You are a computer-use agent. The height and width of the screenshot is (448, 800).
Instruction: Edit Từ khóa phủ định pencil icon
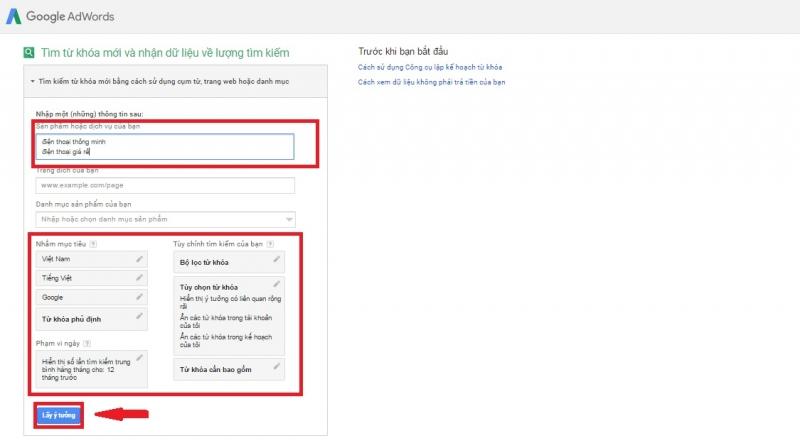pos(139,316)
